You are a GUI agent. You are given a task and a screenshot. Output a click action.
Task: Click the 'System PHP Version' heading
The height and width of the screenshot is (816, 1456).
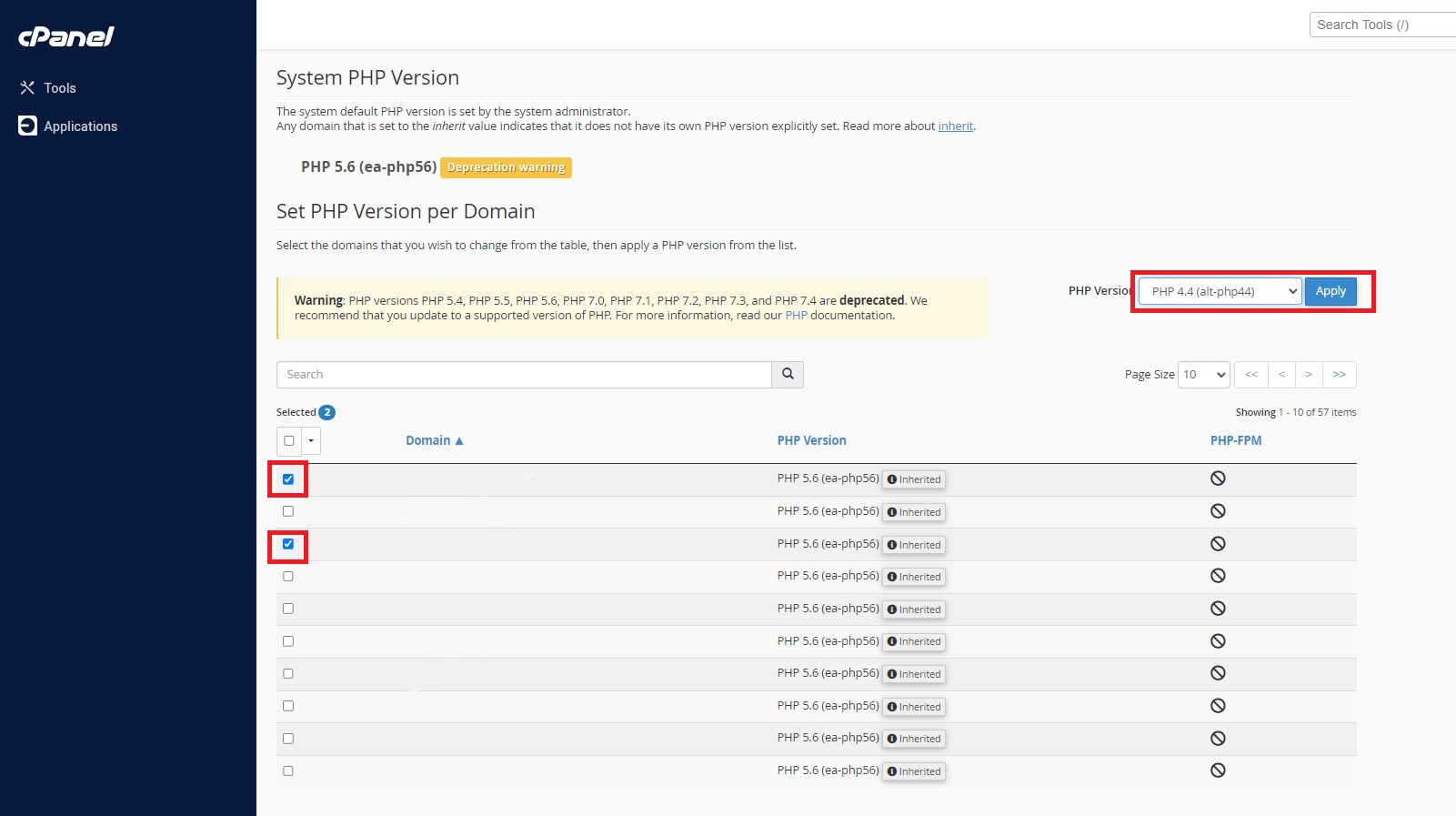pos(367,77)
